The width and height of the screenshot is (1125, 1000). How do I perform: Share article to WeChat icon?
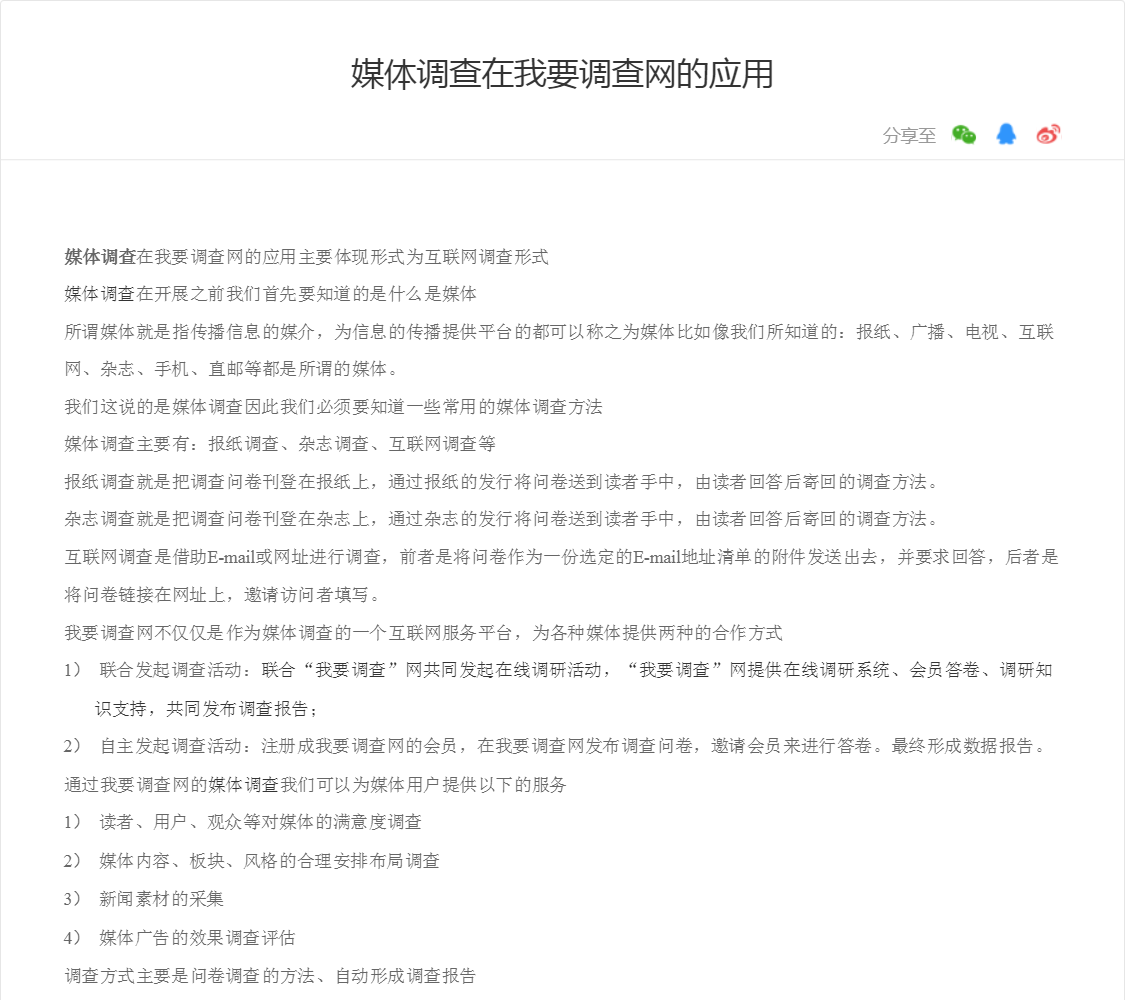[964, 135]
